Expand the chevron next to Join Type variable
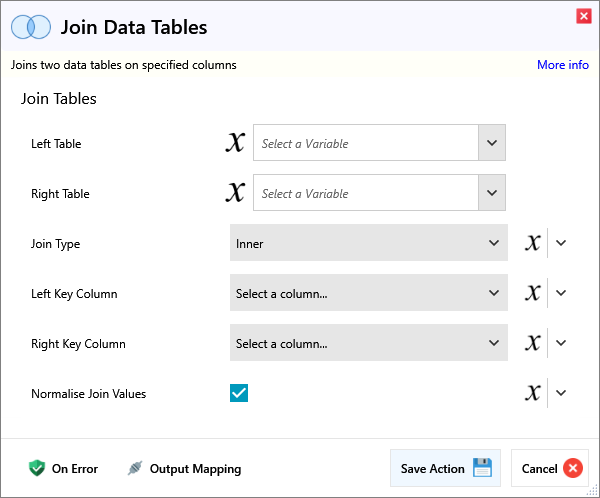This screenshot has width=600, height=498. (x=561, y=243)
